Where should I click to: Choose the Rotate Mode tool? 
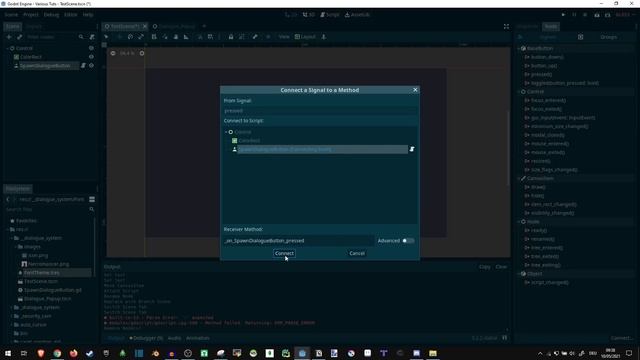click(130, 37)
